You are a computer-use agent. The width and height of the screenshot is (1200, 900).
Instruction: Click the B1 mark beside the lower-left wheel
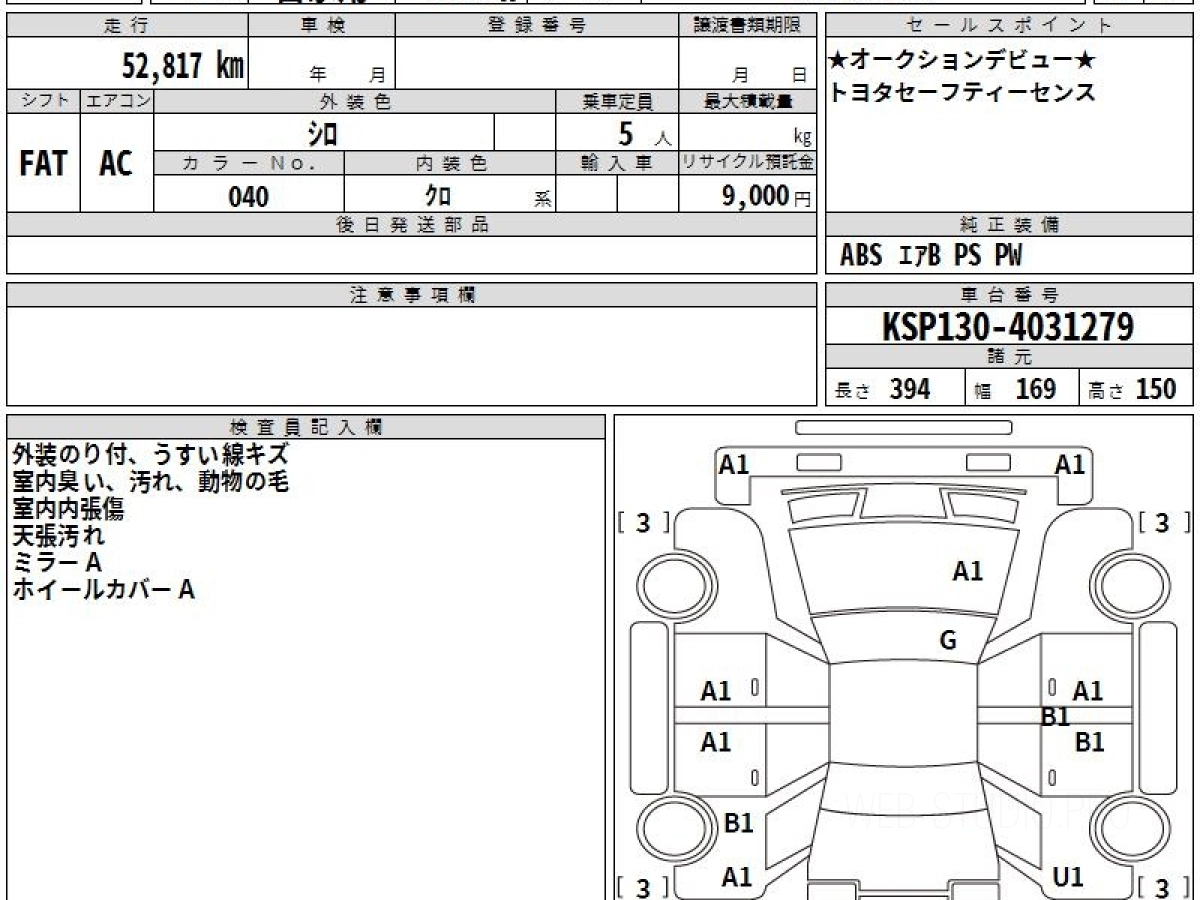pyautogui.click(x=738, y=823)
